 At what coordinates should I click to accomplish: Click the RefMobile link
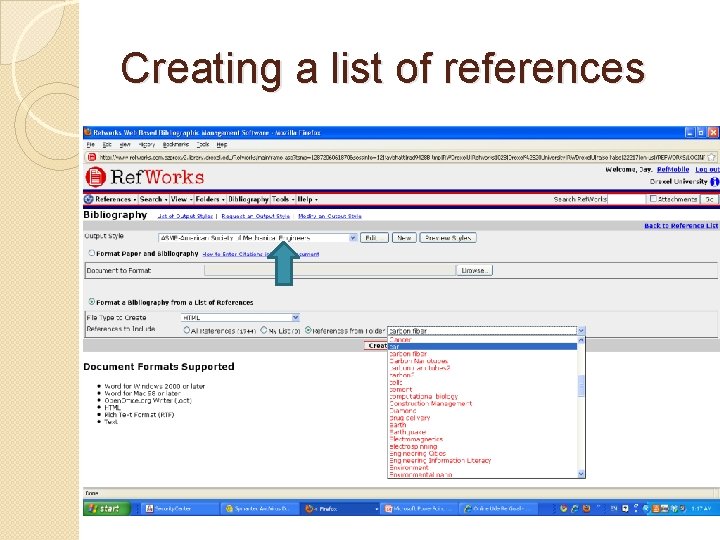(x=673, y=169)
